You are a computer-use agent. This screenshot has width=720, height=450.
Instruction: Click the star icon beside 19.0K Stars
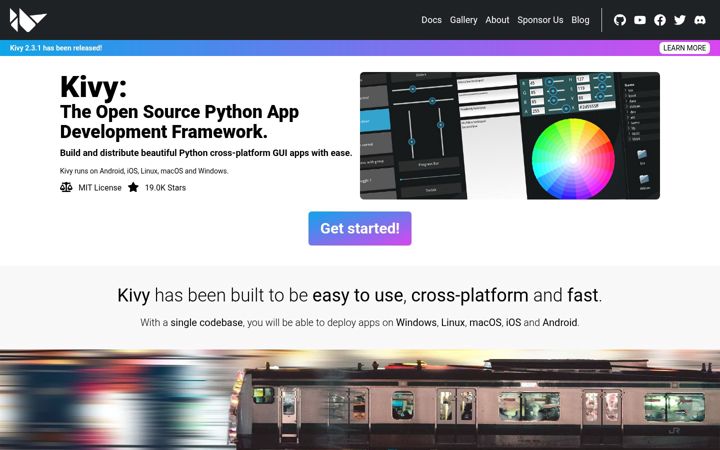(133, 187)
